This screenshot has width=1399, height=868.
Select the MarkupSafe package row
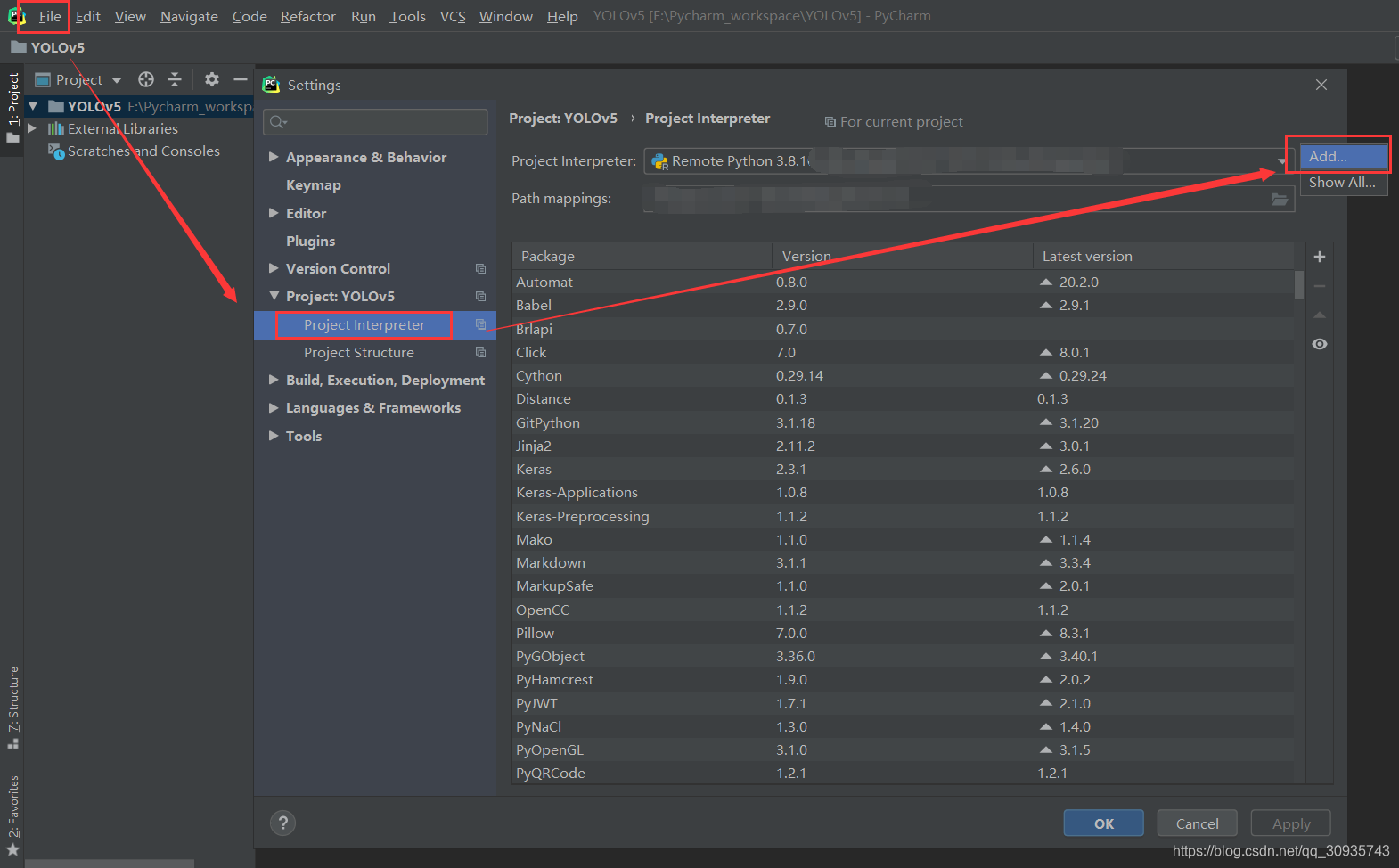[903, 585]
